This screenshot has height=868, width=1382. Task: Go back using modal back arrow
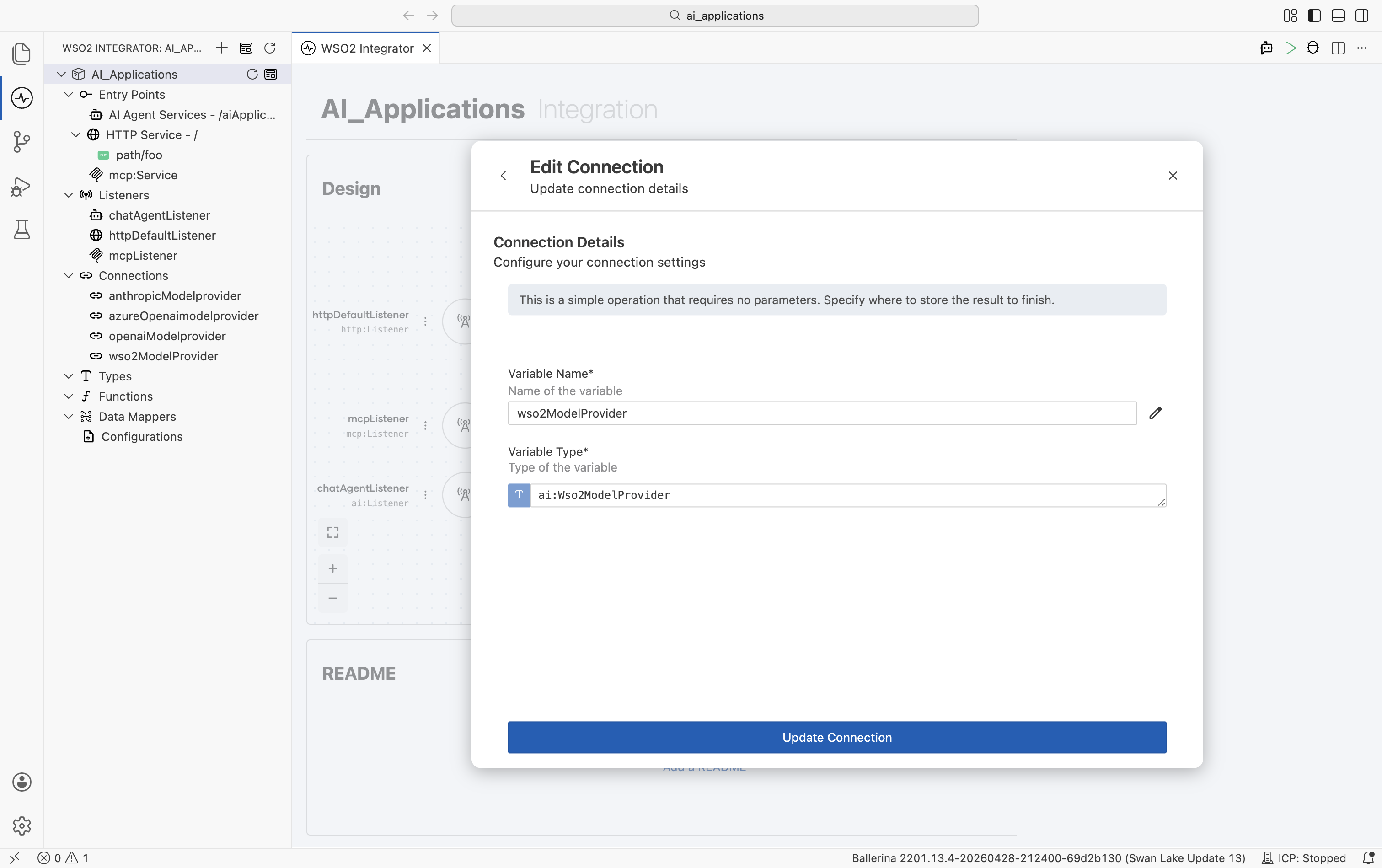coord(504,176)
